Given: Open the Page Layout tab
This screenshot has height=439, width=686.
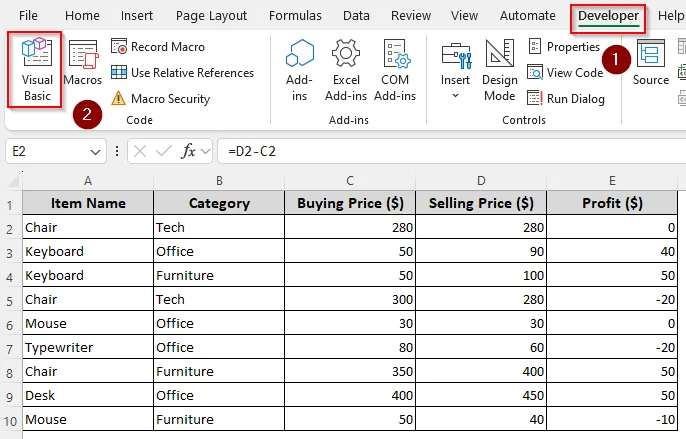Looking at the screenshot, I should [x=211, y=16].
